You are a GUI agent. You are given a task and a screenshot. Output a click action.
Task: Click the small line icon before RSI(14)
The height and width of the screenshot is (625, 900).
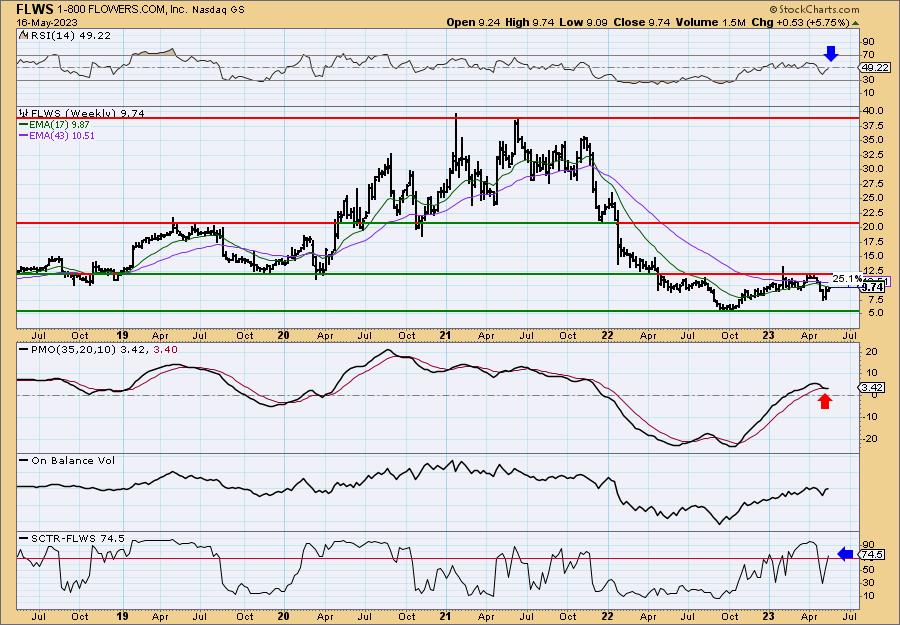tap(22, 35)
